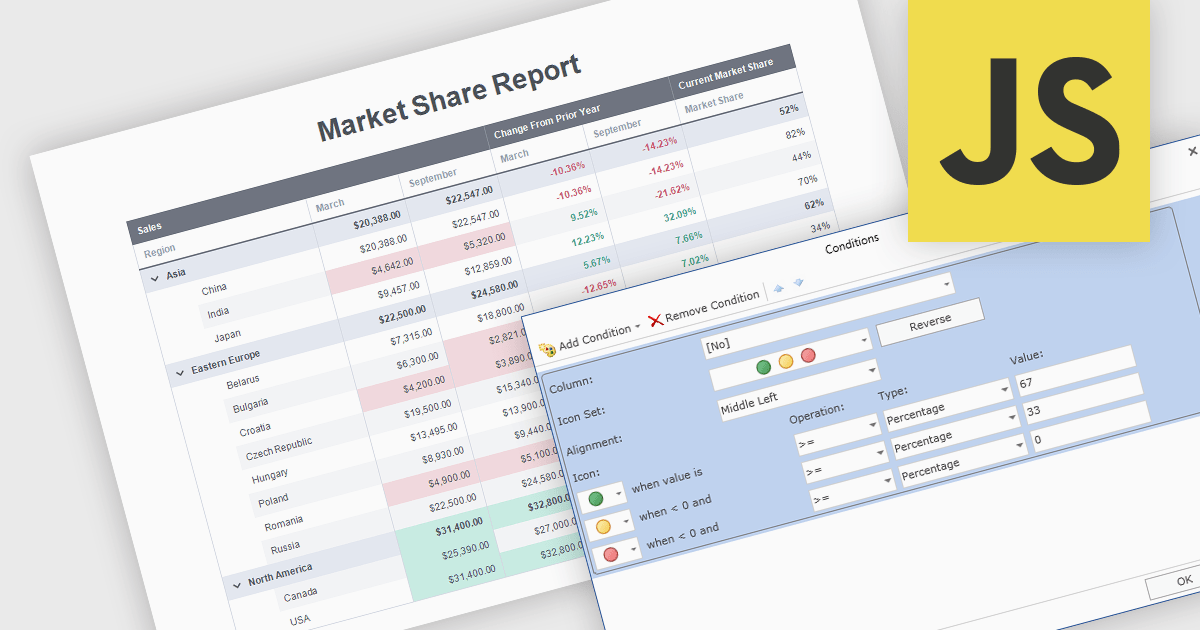This screenshot has height=630, width=1200.
Task: Click the 9.52% change cell
Action: click(x=584, y=214)
